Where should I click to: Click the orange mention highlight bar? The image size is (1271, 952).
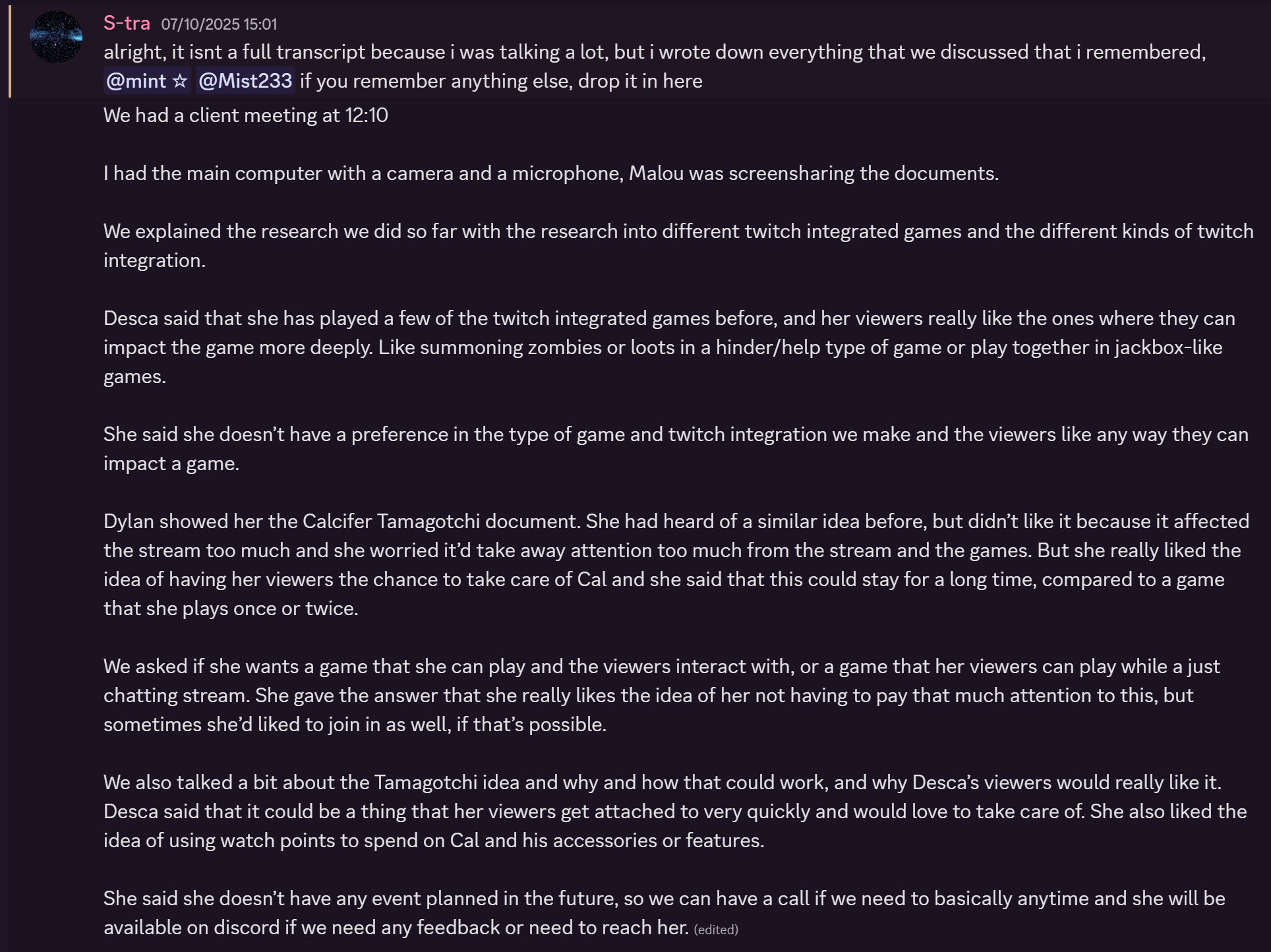[10, 51]
